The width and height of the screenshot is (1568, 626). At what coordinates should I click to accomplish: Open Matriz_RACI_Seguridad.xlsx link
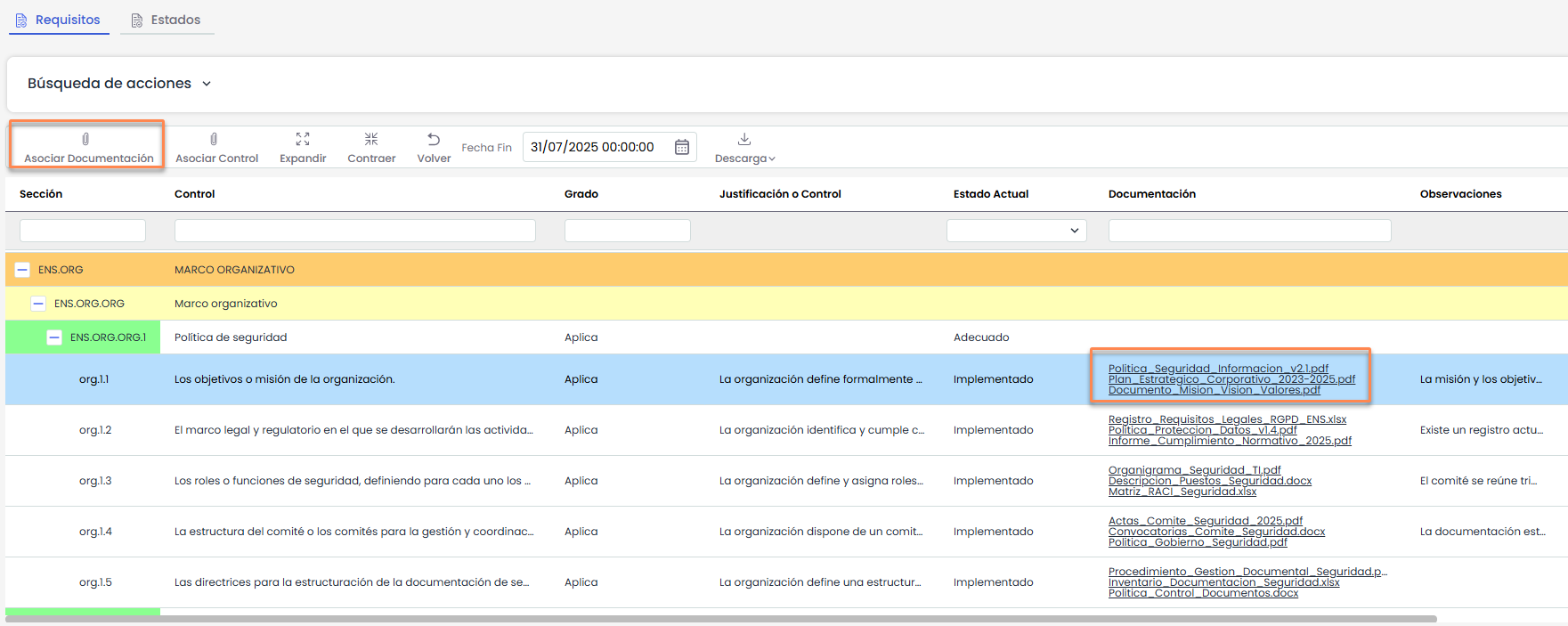[1182, 492]
